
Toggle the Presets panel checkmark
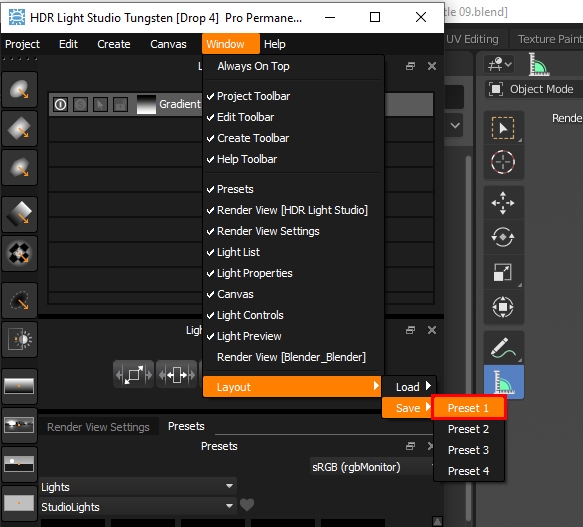(292, 189)
